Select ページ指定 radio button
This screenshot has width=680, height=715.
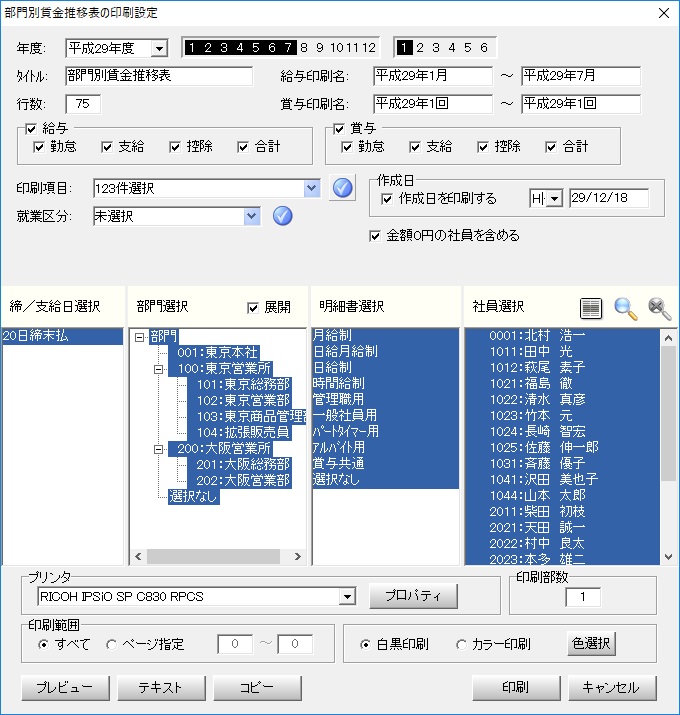coord(111,644)
